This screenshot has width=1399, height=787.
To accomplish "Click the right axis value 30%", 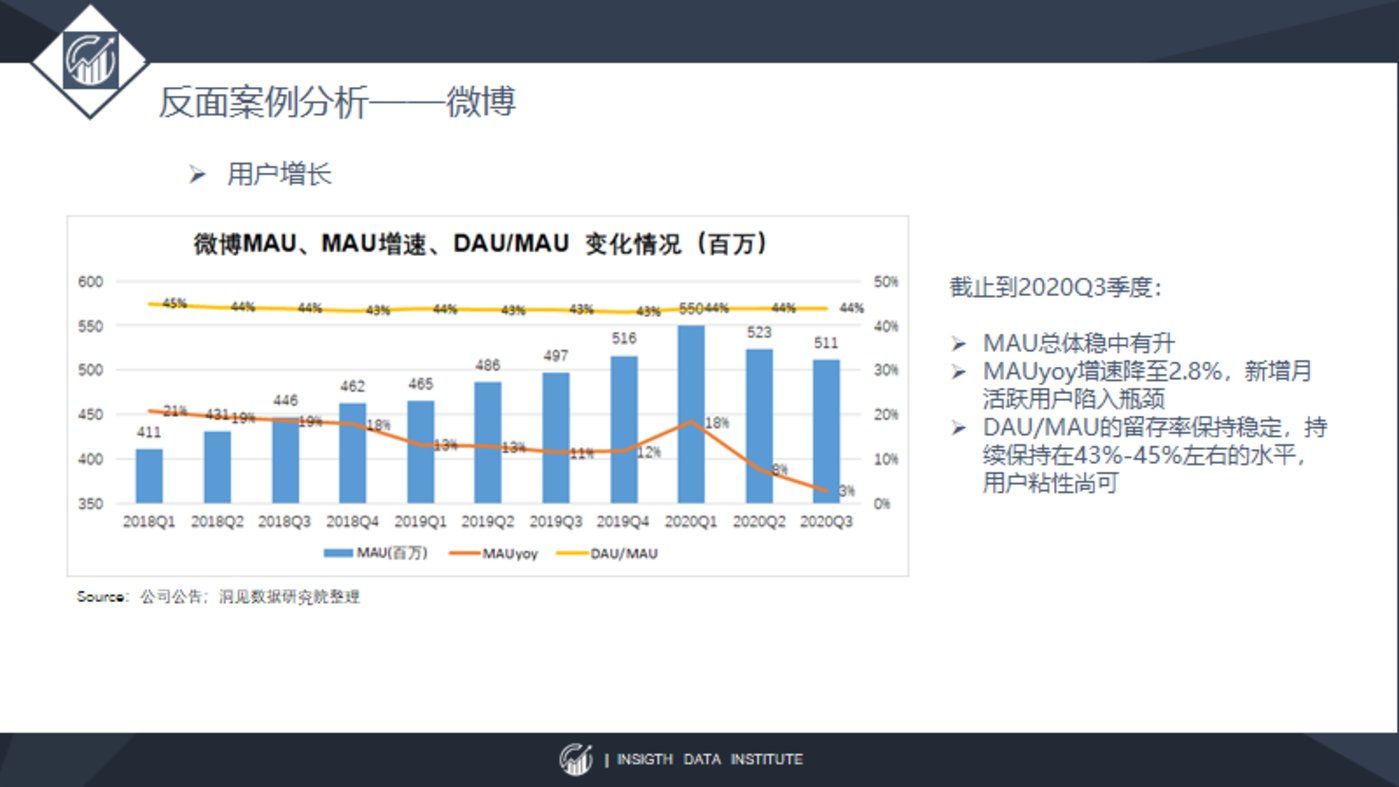I will (x=886, y=370).
